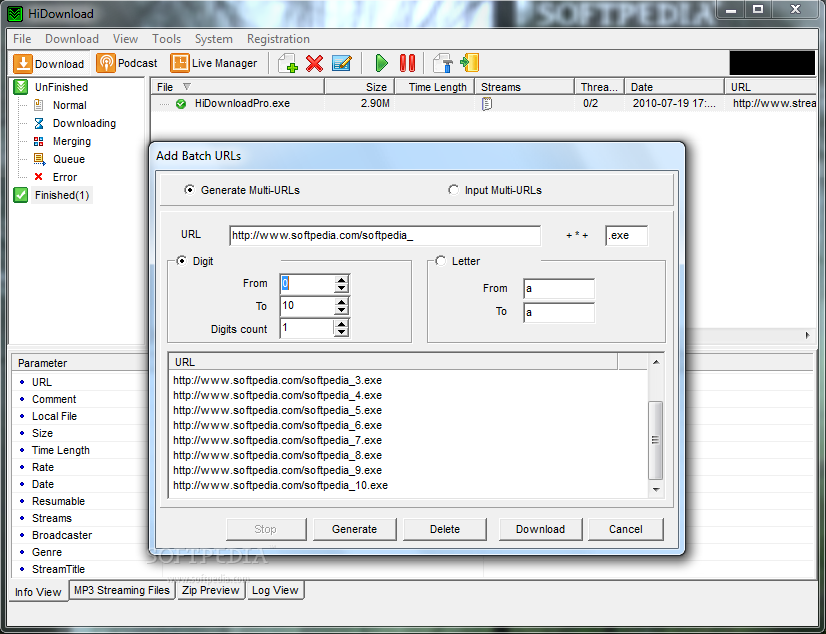Viewport: 826px width, 634px height.
Task: Click the Broadcaster parameter row
Action: point(62,535)
